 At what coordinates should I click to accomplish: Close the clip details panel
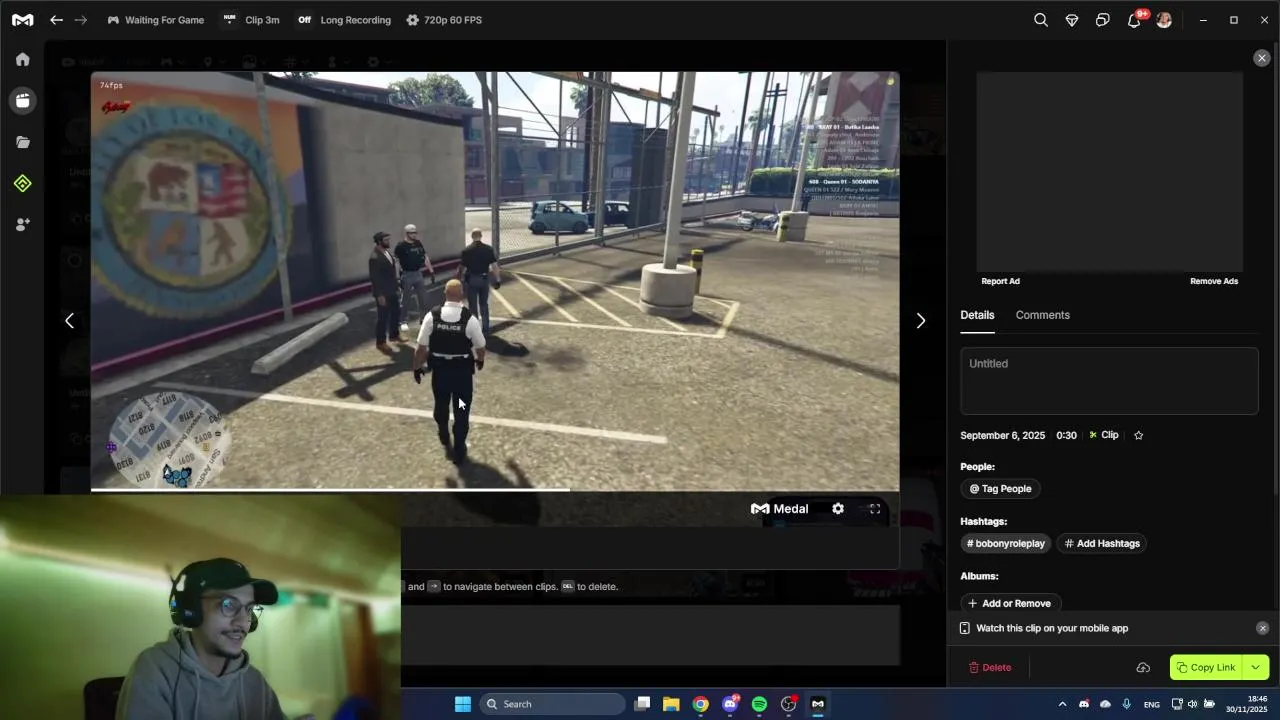1262,58
